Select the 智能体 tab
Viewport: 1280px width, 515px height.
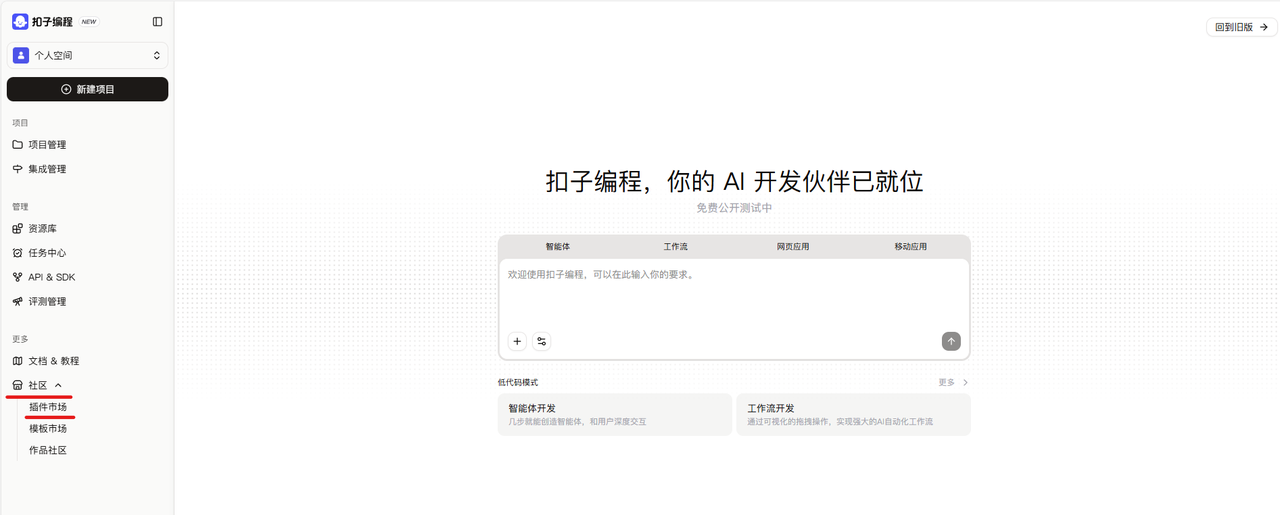point(558,246)
